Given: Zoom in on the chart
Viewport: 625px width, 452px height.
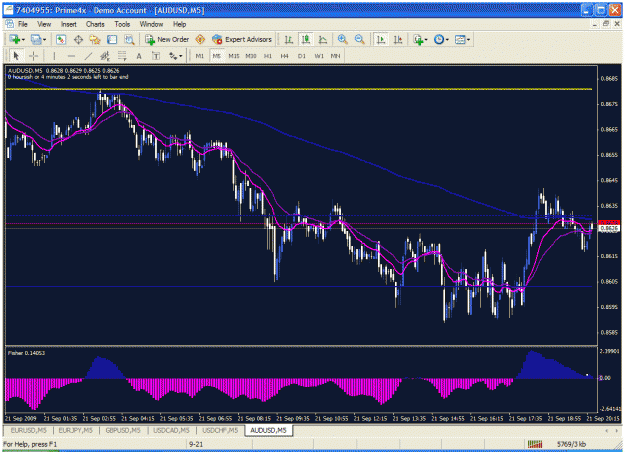Looking at the screenshot, I should pos(342,39).
